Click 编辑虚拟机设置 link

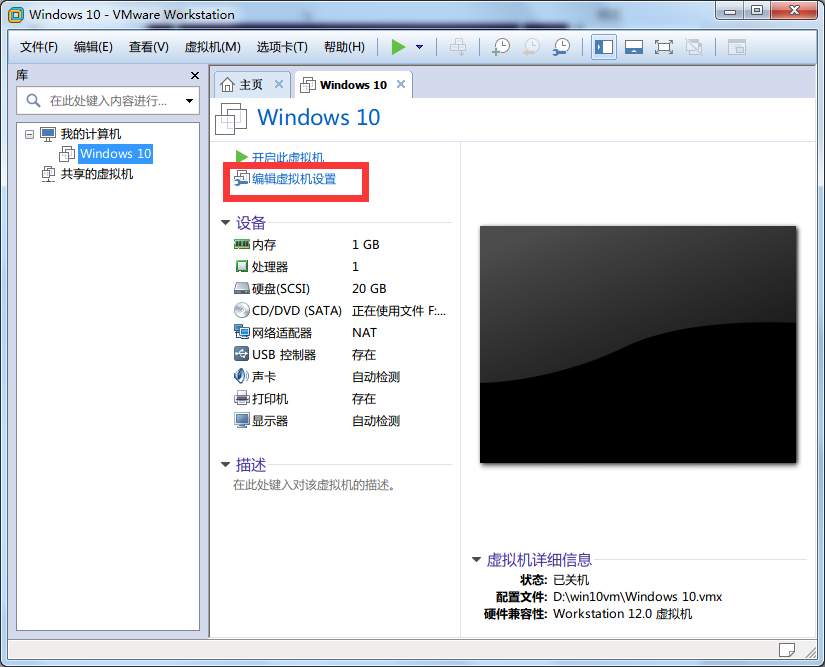293,180
